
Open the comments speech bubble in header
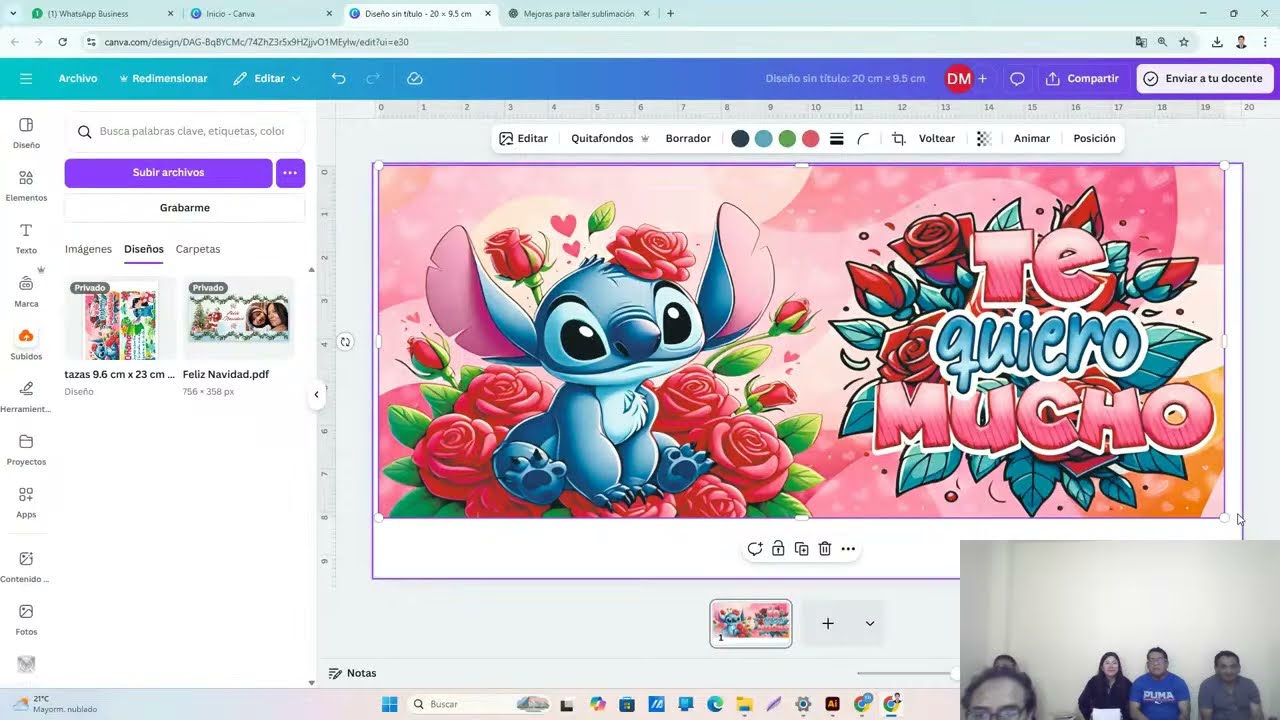[x=1017, y=78]
